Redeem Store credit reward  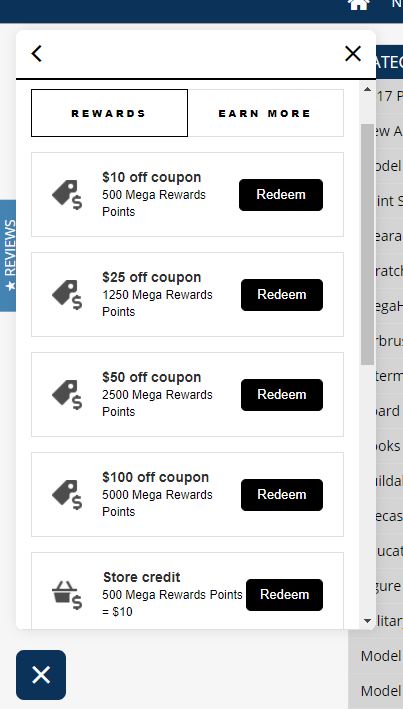click(x=284, y=595)
